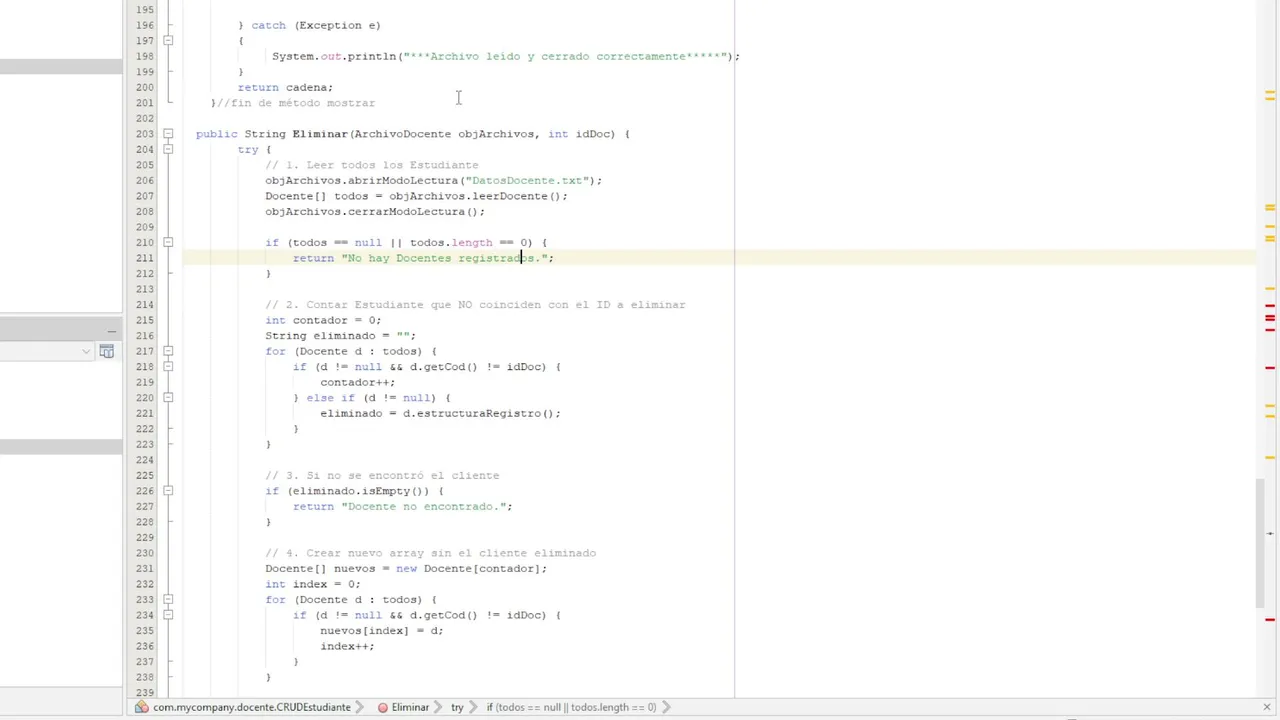This screenshot has height=720, width=1280.
Task: Collapse the Eliminar method fold at line 203
Action: coord(168,133)
